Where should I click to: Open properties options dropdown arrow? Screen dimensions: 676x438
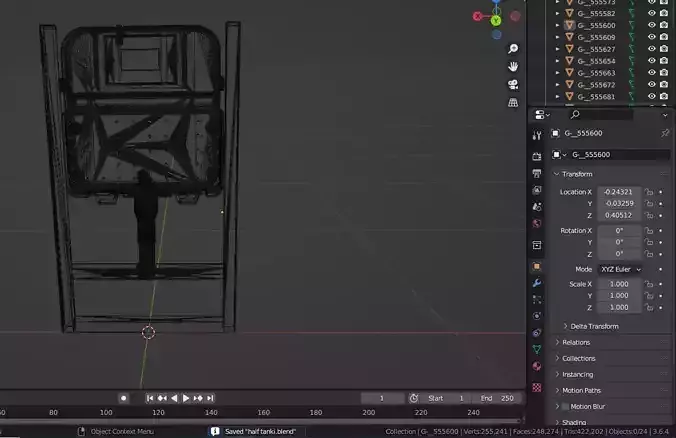(x=665, y=115)
